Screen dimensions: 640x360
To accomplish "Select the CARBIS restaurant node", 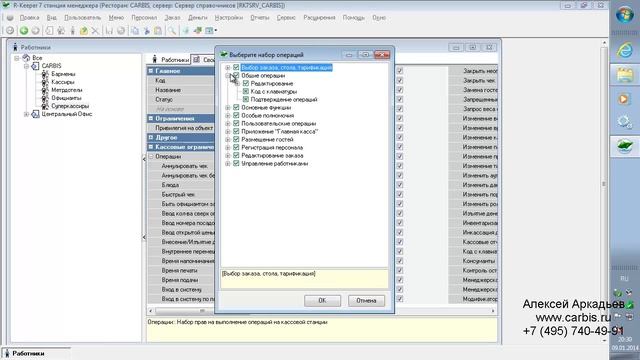I will 51,66.
